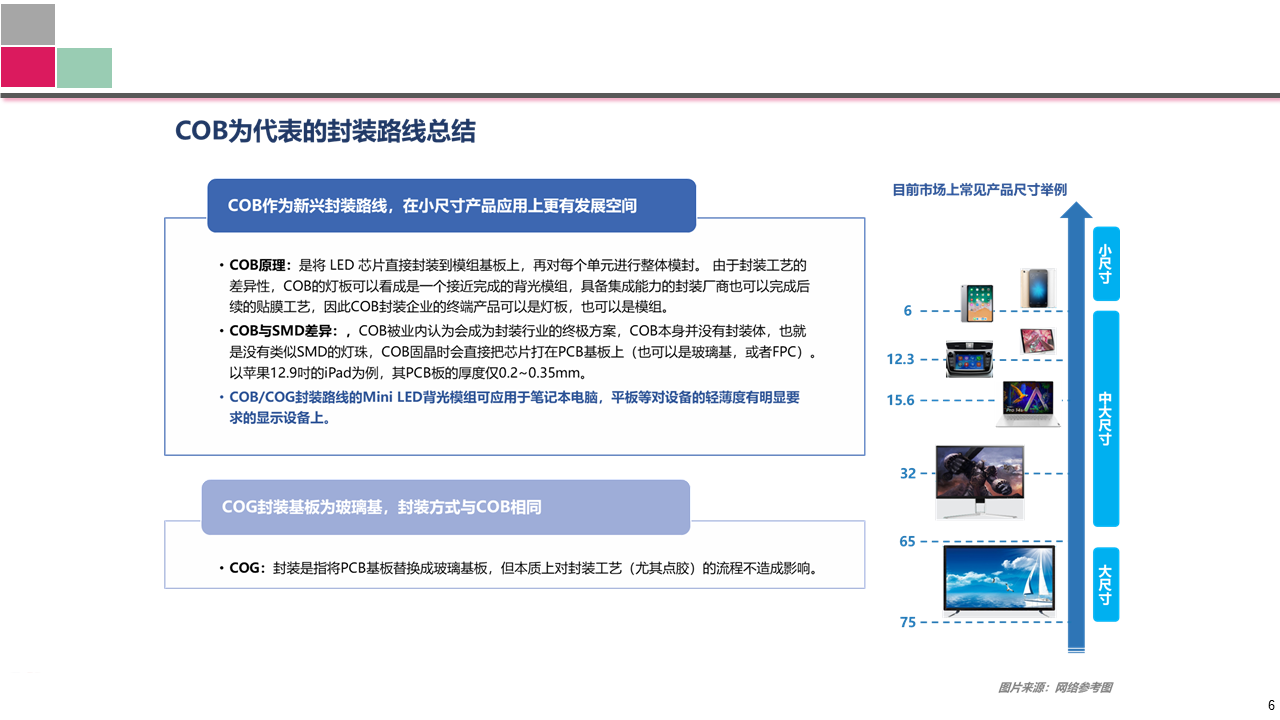Select the laptop product image
Screen dimensions: 1280x720
[x=1028, y=403]
